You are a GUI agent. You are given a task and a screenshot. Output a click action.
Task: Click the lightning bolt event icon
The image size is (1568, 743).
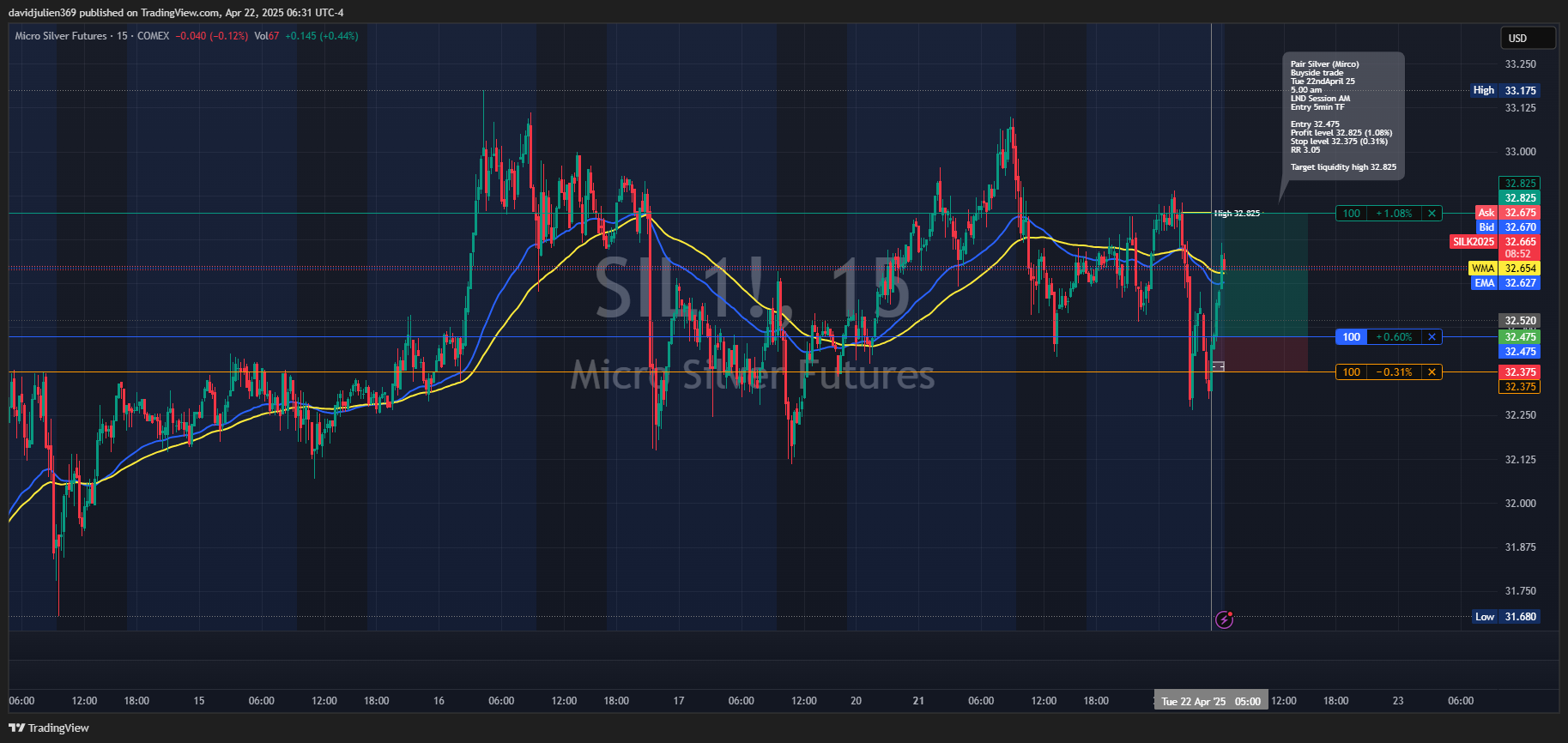(x=1225, y=619)
